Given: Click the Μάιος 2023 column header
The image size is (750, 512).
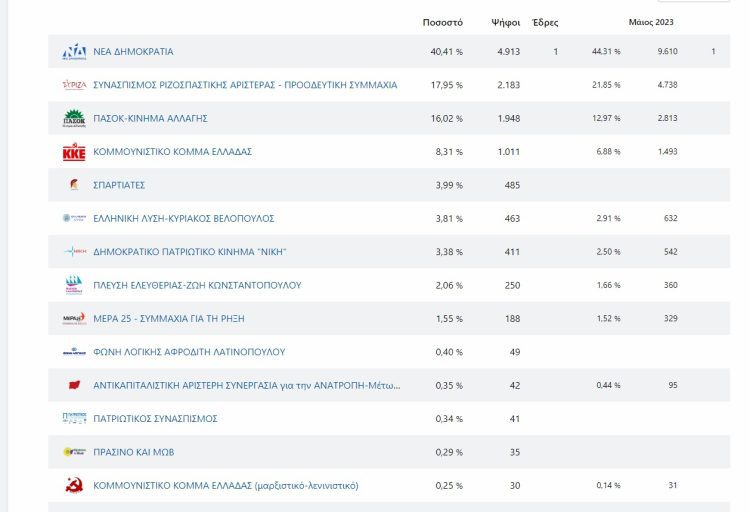Looking at the screenshot, I should (x=651, y=22).
